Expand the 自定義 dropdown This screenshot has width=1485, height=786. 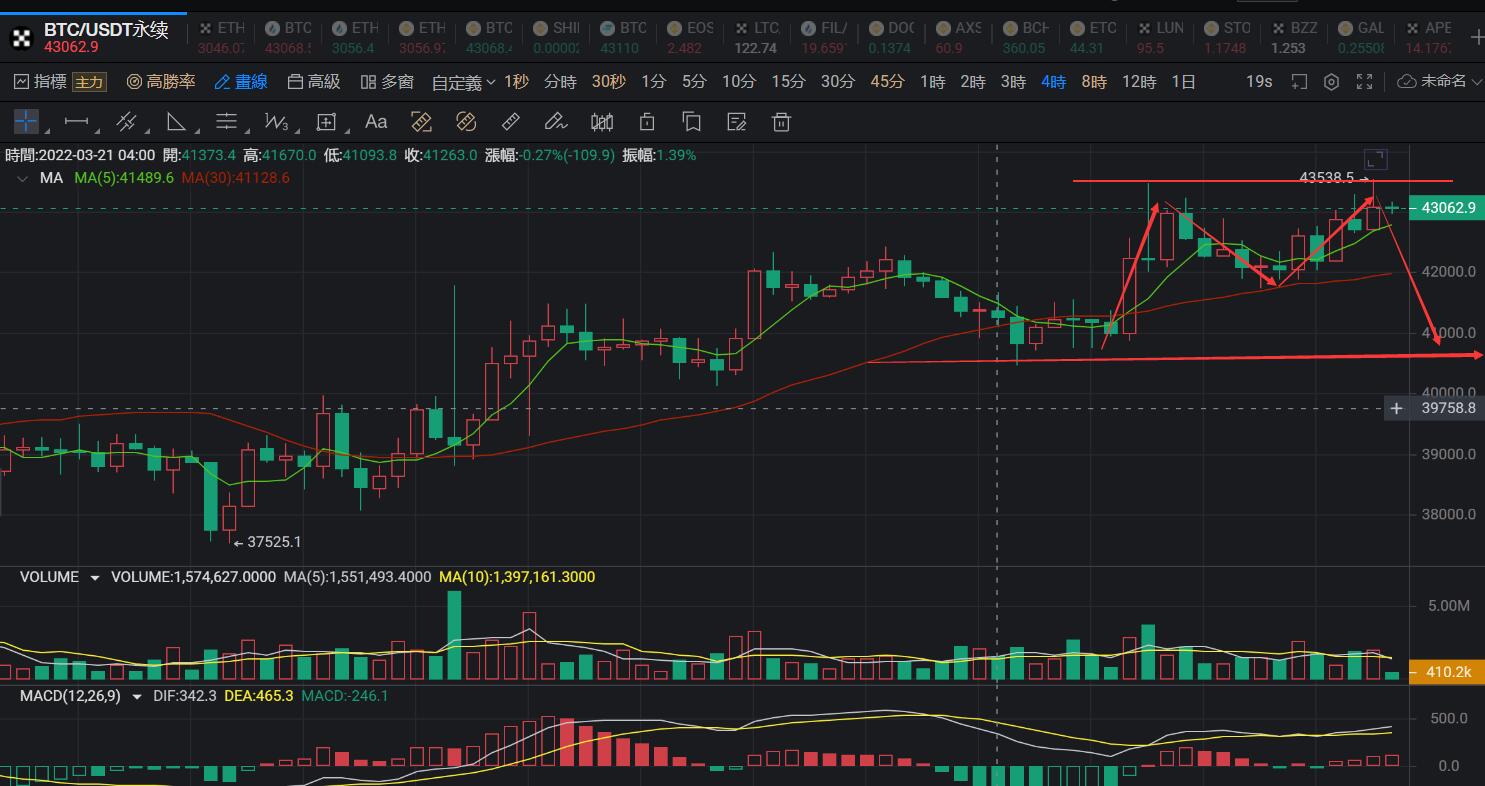click(464, 82)
